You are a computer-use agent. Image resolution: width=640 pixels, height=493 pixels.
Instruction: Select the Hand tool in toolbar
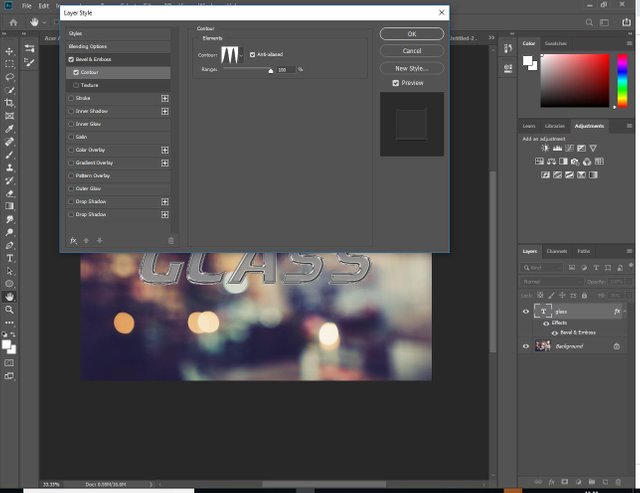point(9,297)
